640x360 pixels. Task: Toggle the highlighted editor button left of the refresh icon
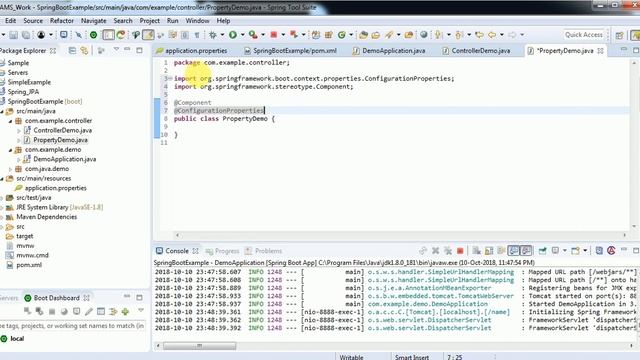[x=109, y=35]
